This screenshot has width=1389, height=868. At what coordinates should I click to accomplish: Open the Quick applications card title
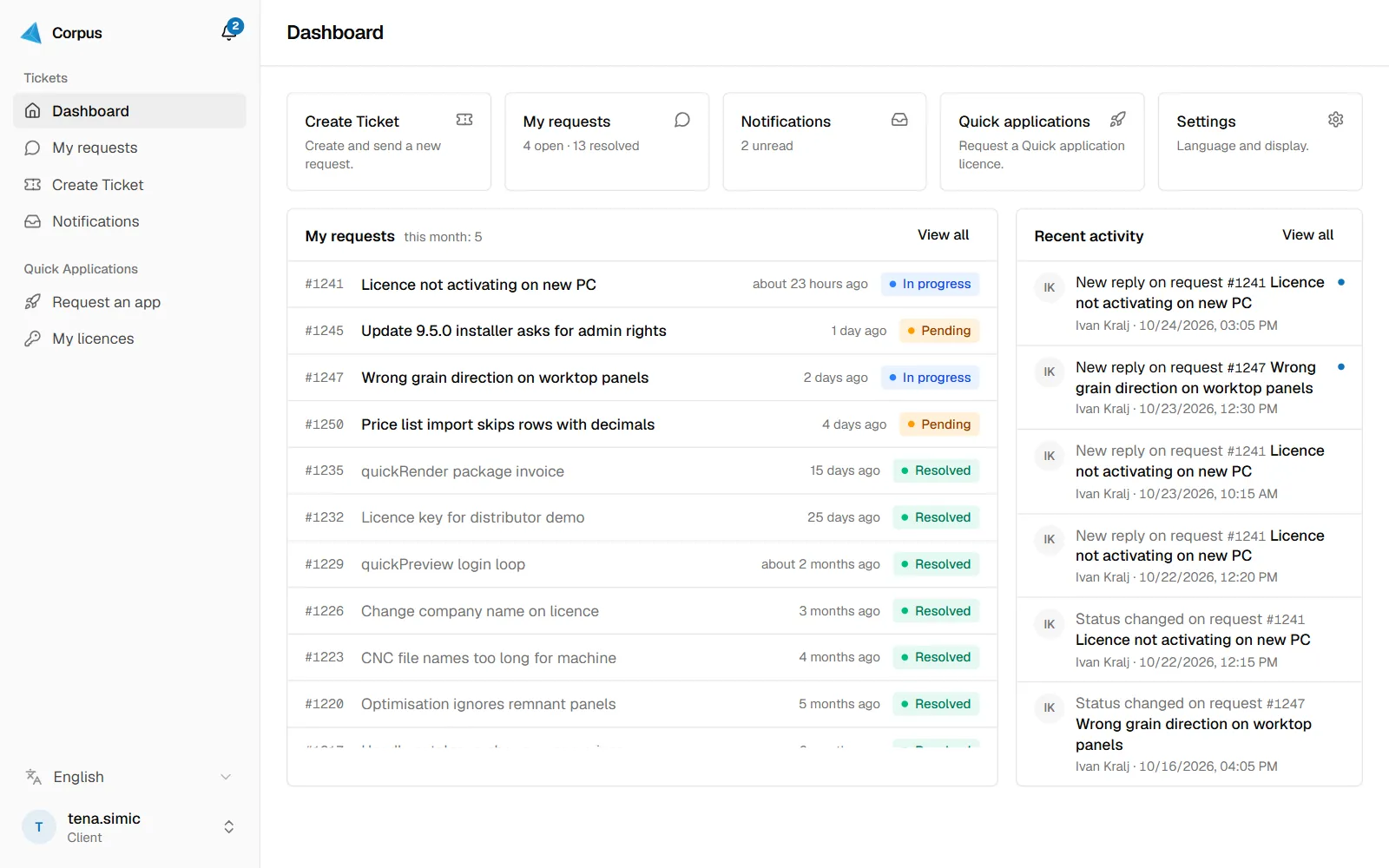click(x=1024, y=122)
